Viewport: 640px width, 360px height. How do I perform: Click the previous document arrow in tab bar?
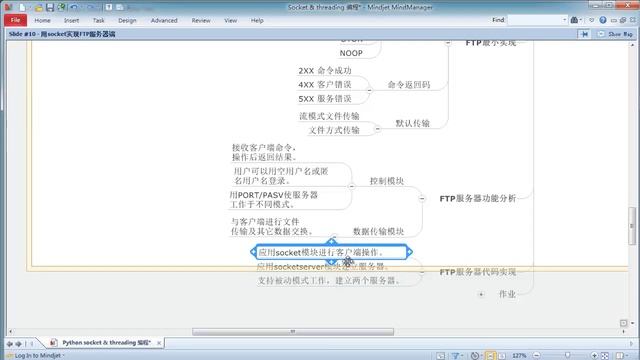[10, 344]
